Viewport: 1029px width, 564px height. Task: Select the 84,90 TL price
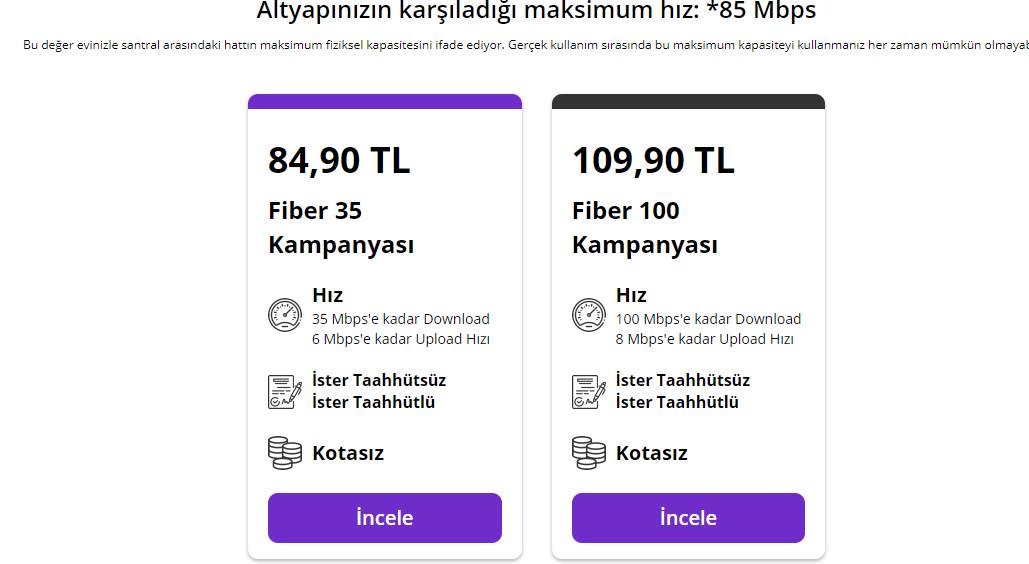(x=339, y=160)
